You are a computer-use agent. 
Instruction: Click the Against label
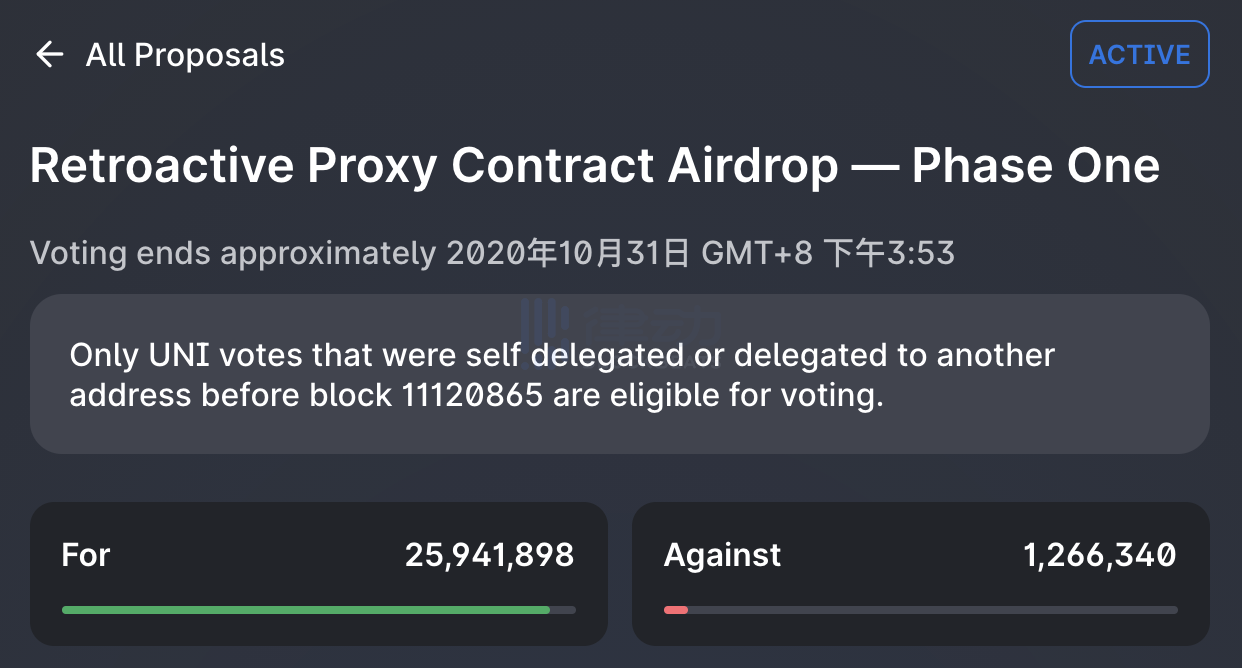click(723, 555)
